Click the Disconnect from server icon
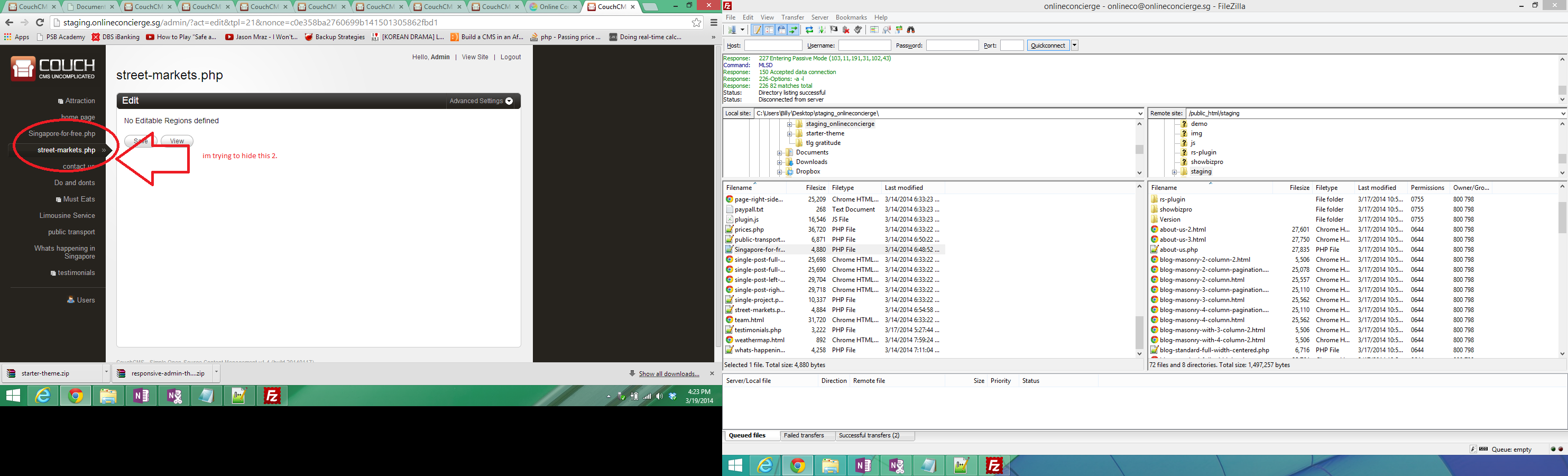 point(846,30)
